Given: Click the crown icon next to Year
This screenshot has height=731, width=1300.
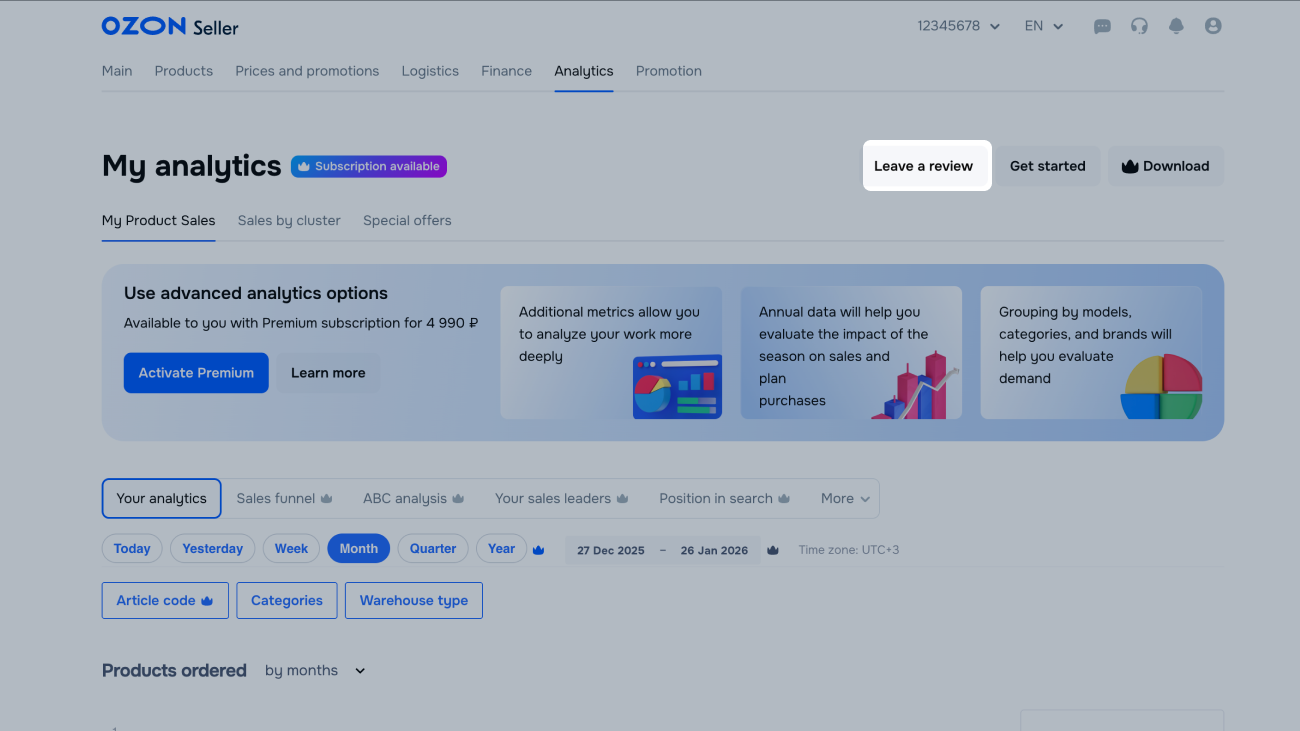Looking at the screenshot, I should pos(538,549).
